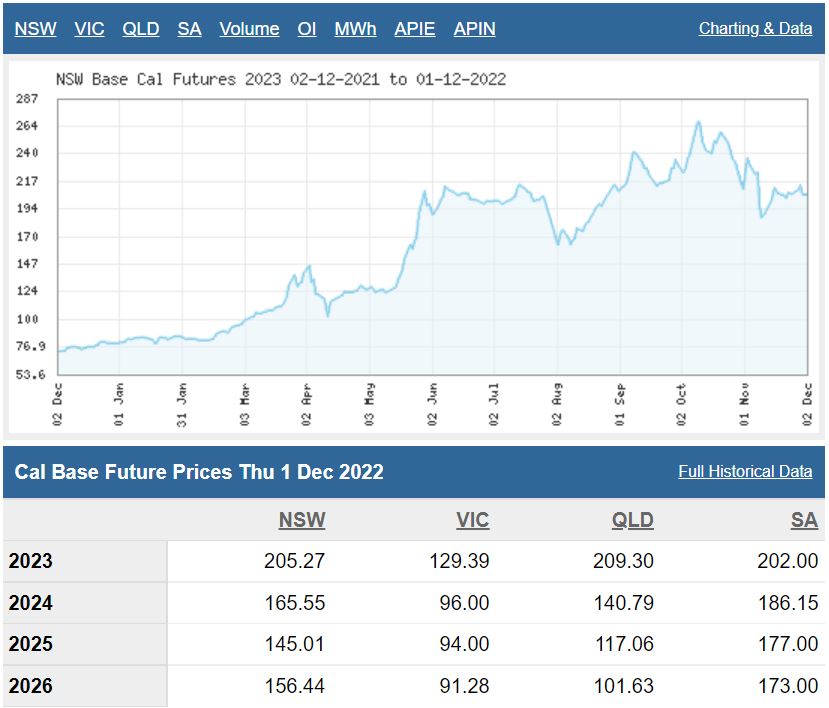This screenshot has width=829, height=708.
Task: Select the MWh tab
Action: click(x=355, y=29)
